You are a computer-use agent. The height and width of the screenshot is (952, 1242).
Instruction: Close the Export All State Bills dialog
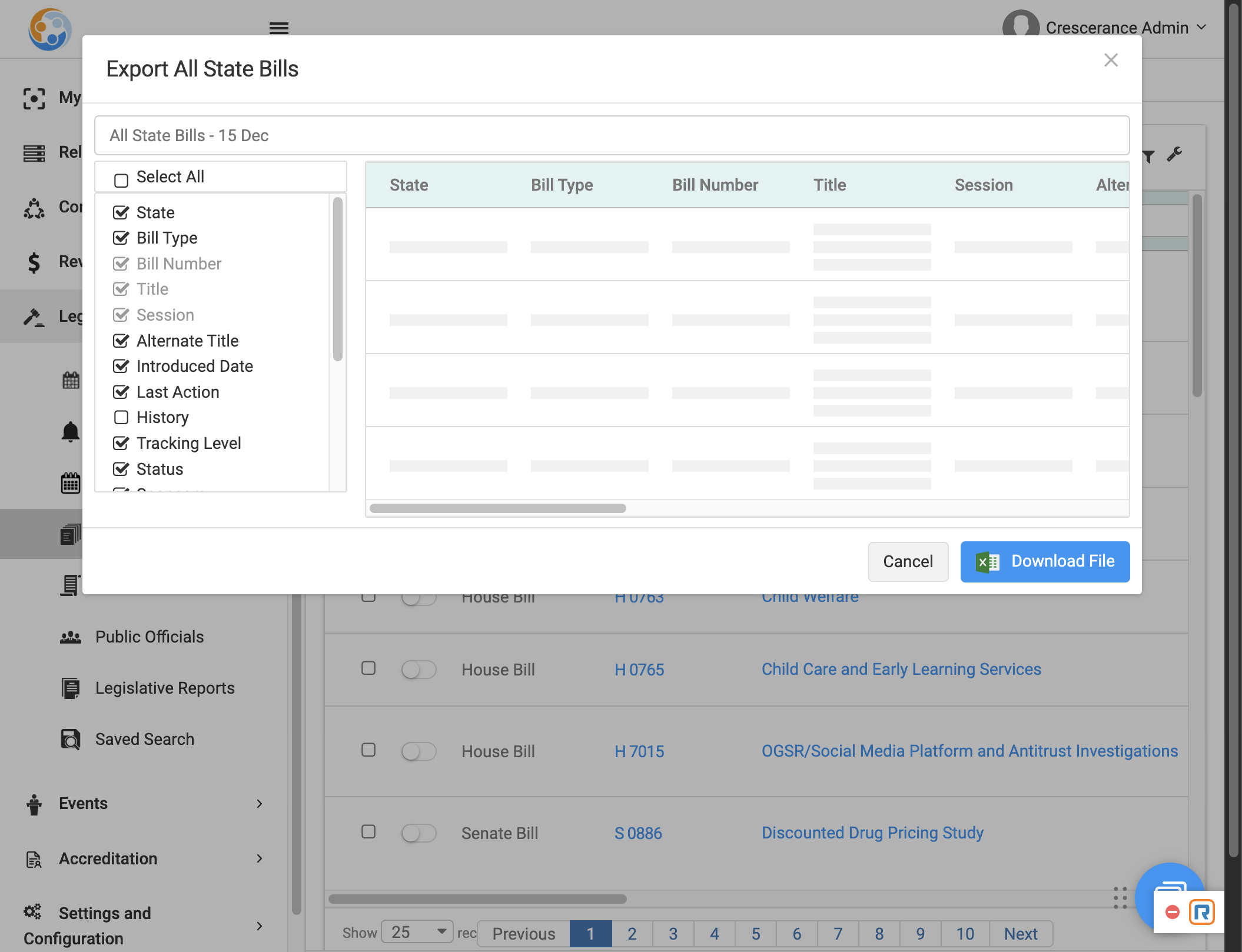[1111, 60]
